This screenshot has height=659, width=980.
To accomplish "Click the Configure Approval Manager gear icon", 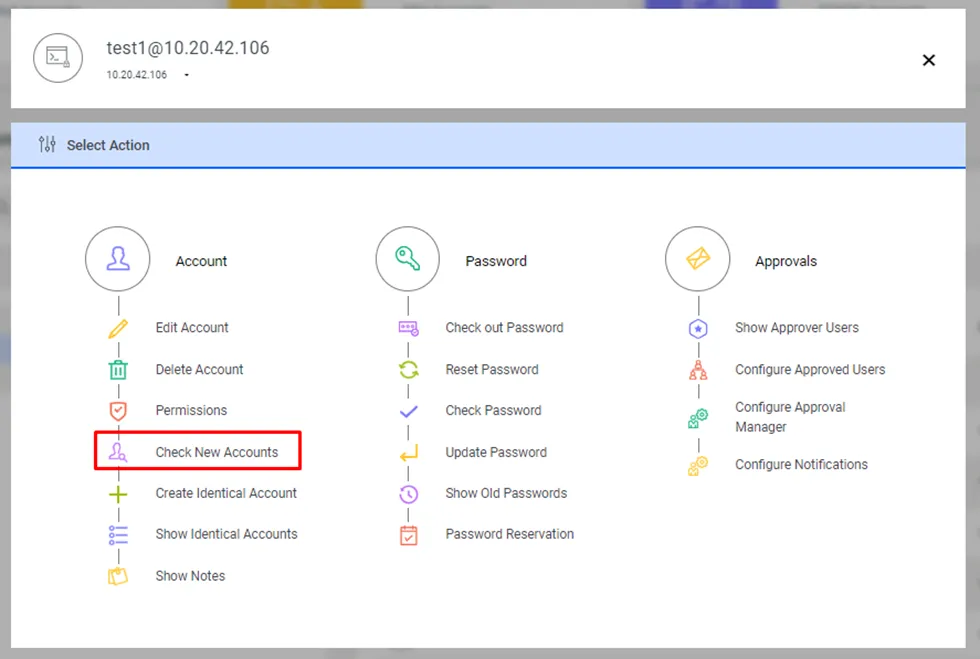I will pos(698,418).
